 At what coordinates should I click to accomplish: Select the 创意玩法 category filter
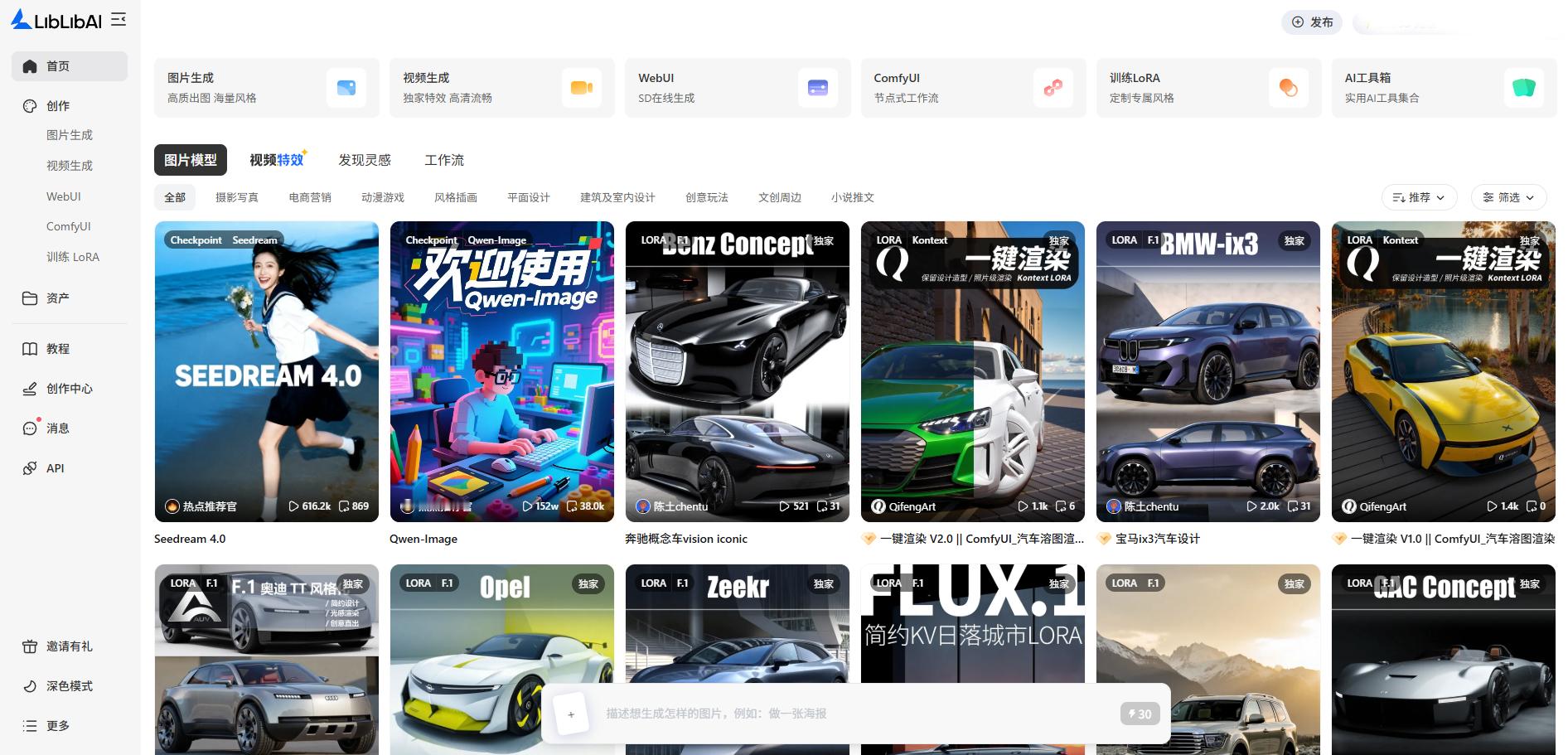coord(707,197)
